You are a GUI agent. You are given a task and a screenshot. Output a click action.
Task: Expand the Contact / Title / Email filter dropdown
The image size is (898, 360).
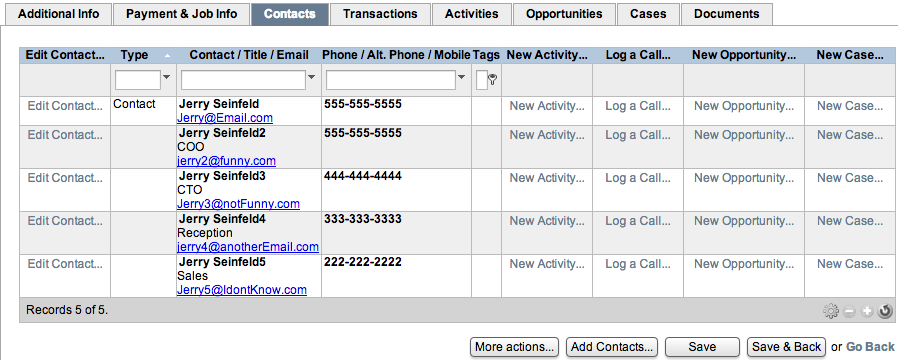click(x=312, y=77)
